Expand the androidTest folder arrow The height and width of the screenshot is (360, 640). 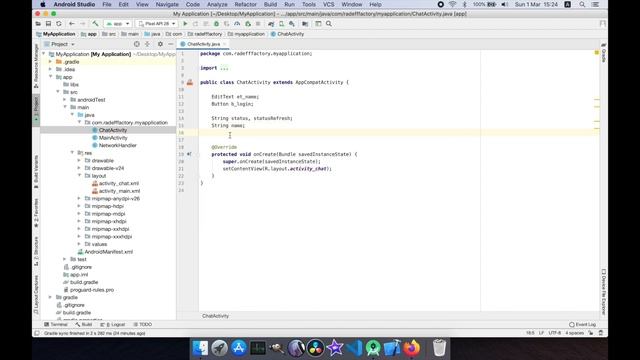[65, 100]
